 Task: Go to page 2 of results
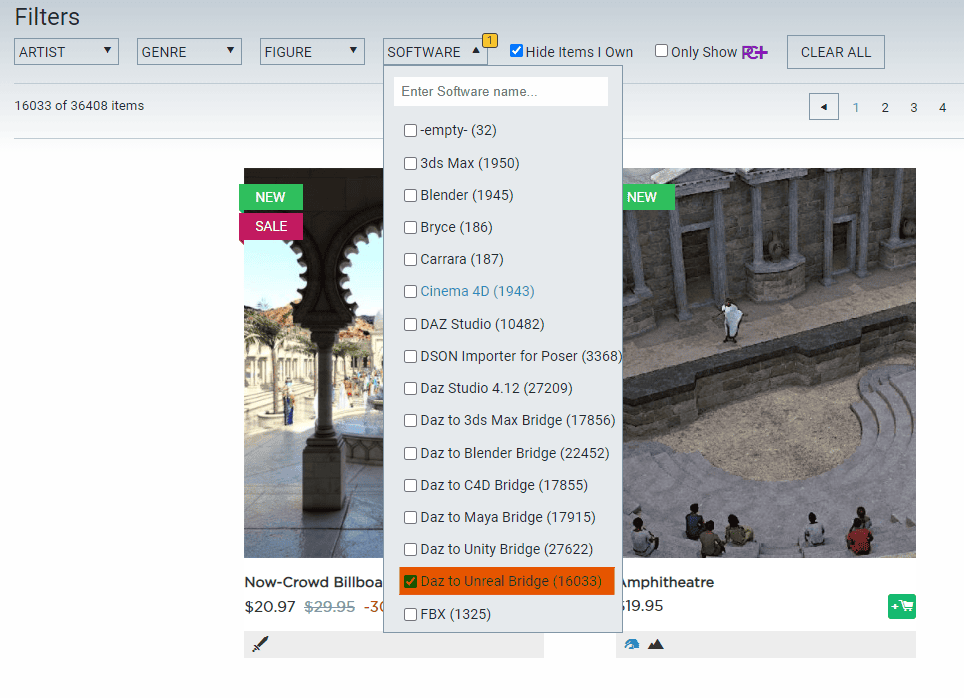tap(884, 106)
